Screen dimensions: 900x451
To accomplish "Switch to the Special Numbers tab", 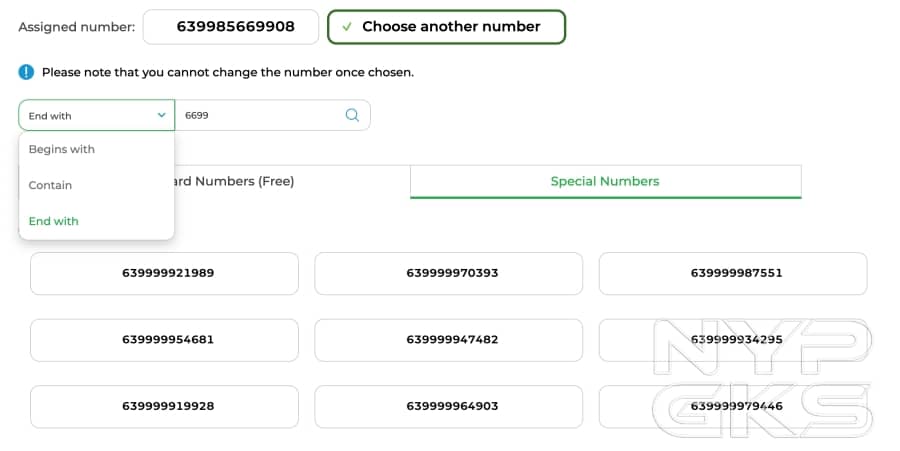I will [605, 181].
